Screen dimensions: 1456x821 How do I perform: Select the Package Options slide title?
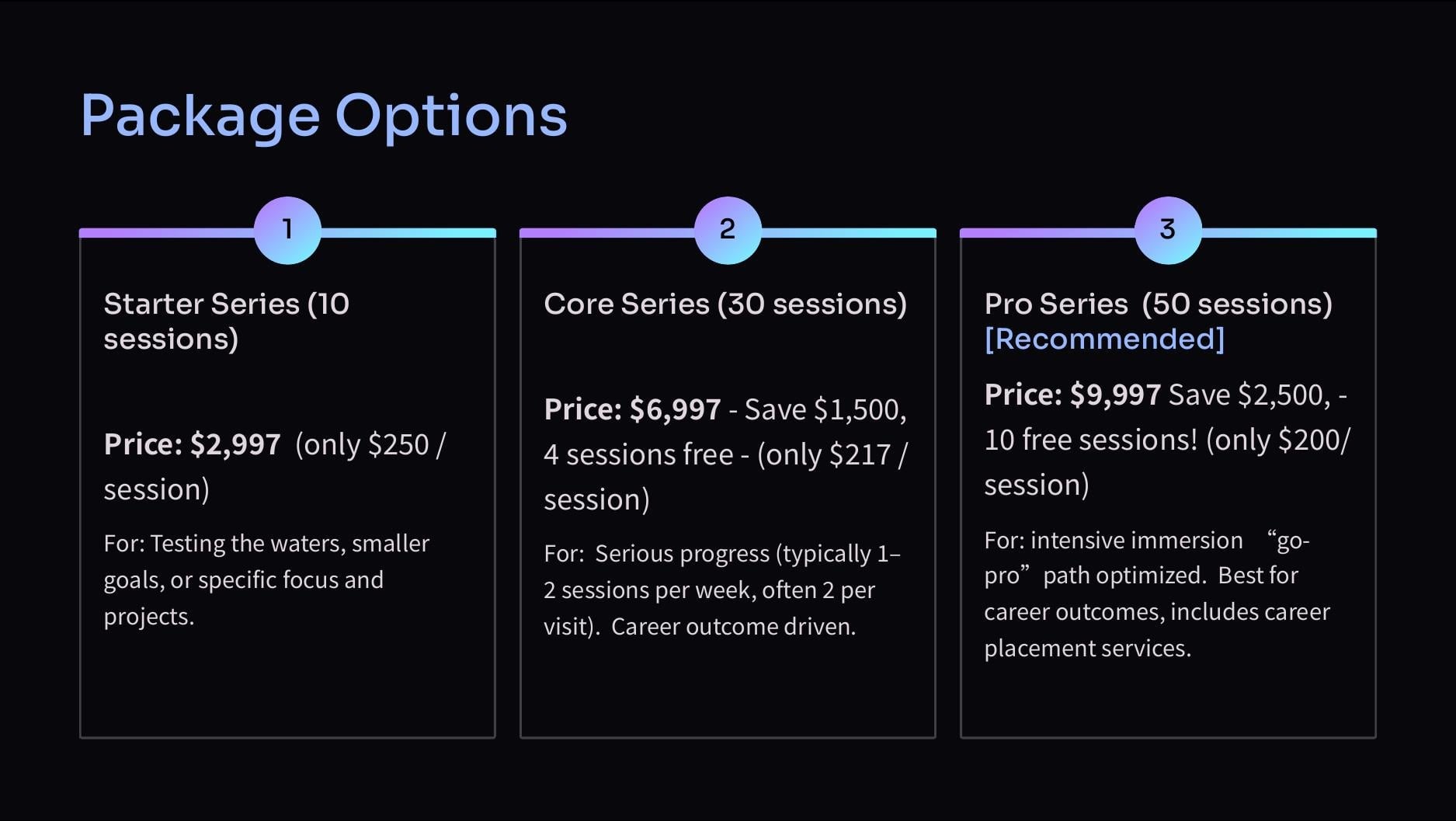[324, 117]
